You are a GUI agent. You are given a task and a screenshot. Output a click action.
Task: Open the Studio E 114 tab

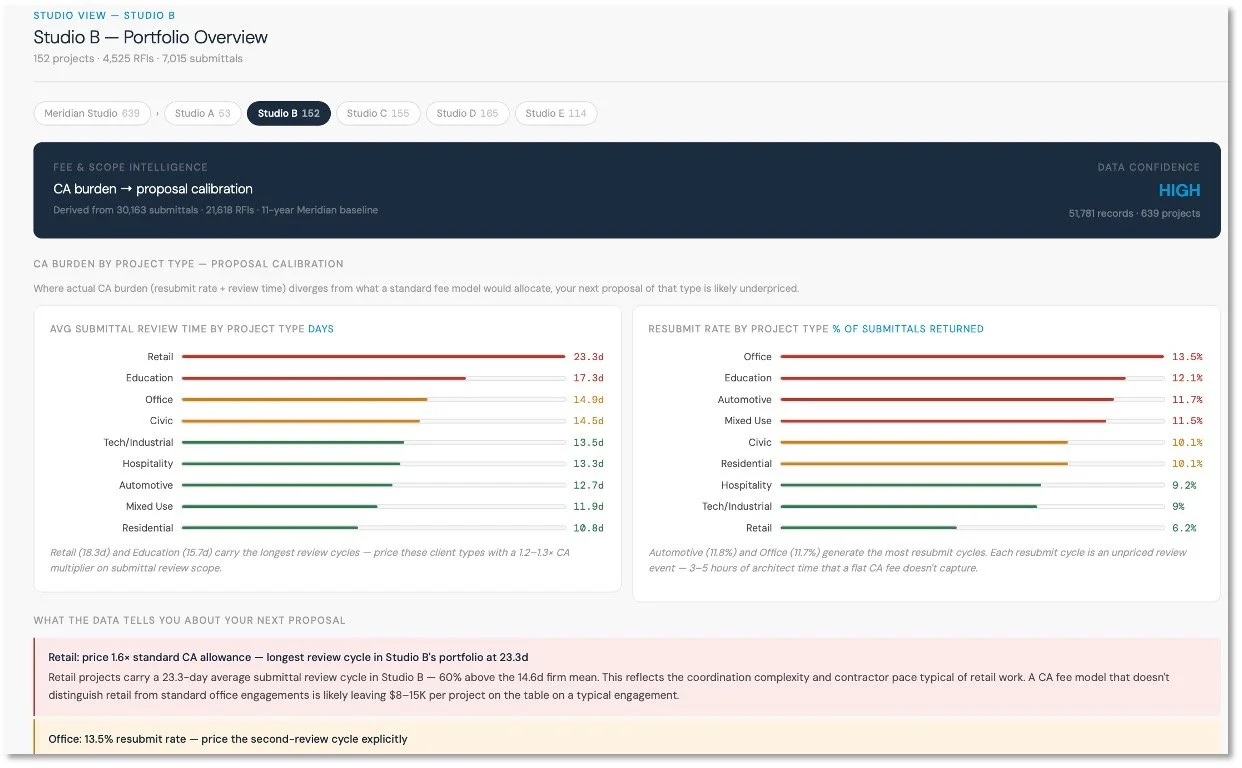click(556, 113)
